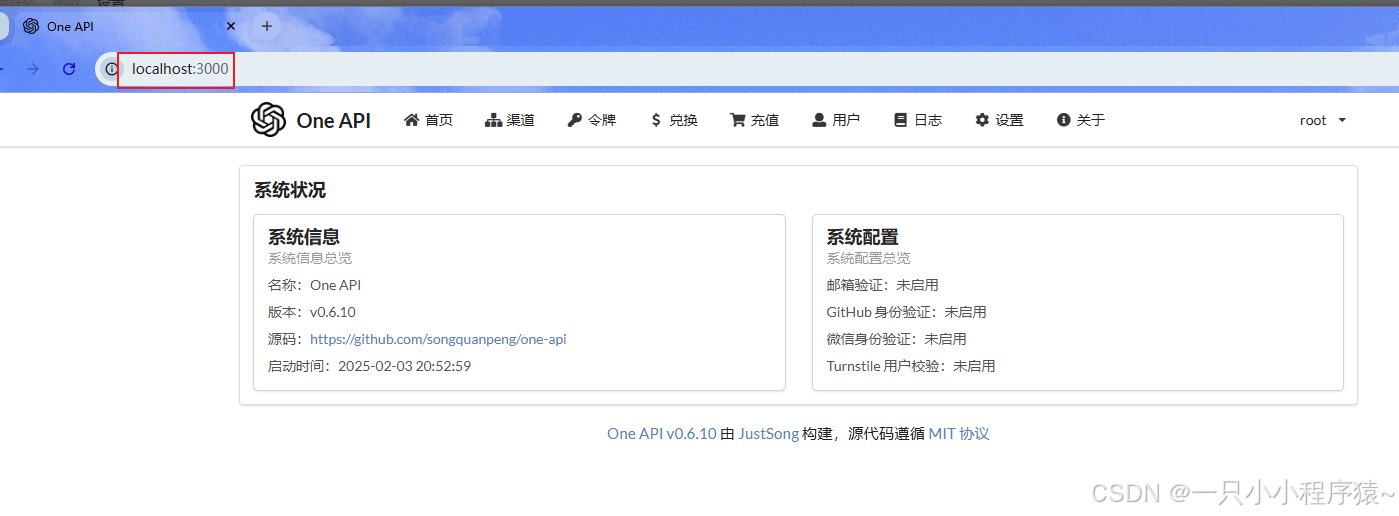The width and height of the screenshot is (1399, 516).
Task: Open the JustSong footer link
Action: [x=768, y=434]
